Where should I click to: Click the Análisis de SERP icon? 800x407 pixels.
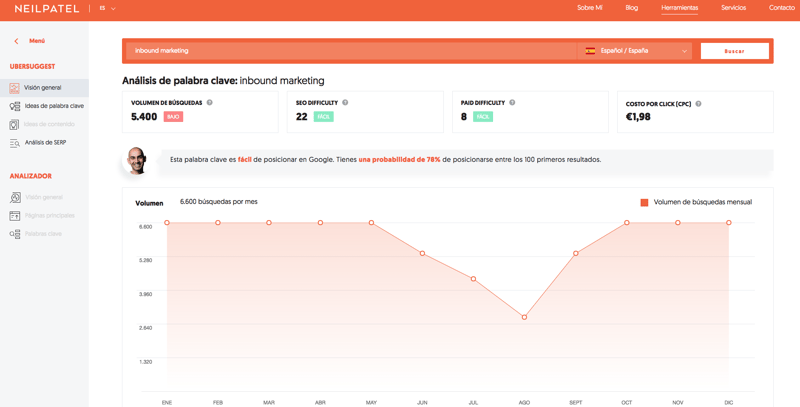(15, 143)
